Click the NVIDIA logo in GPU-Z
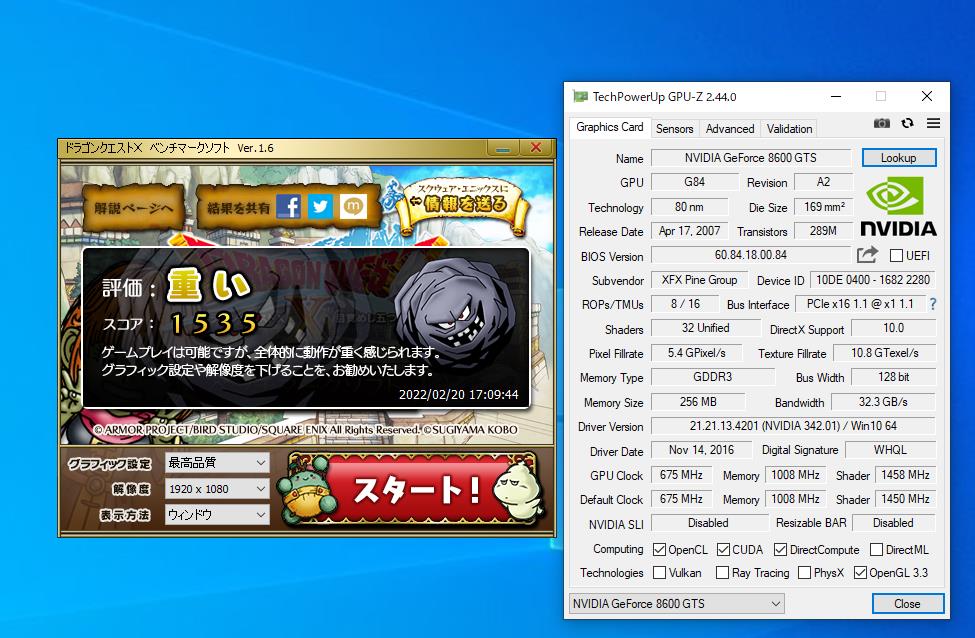 (x=898, y=207)
